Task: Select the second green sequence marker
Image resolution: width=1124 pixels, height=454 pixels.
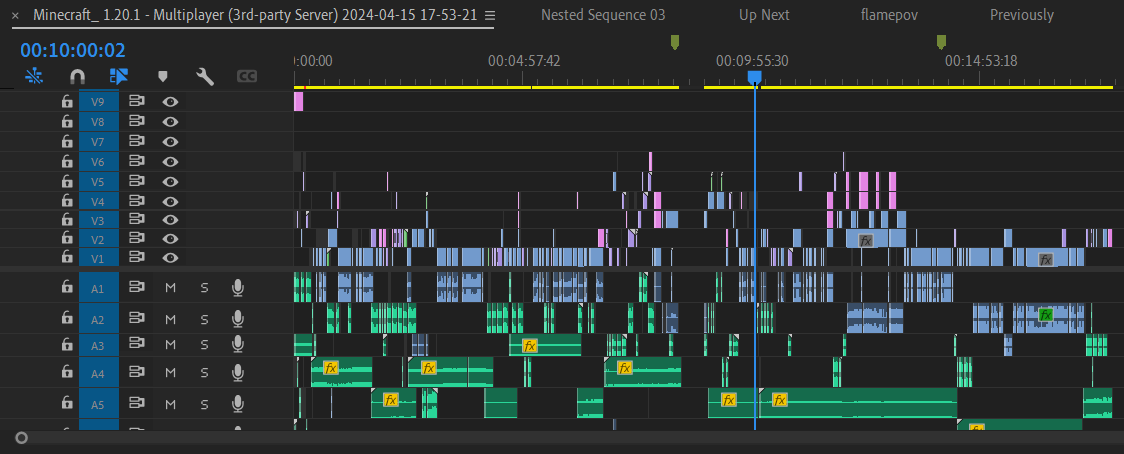Action: [941, 42]
